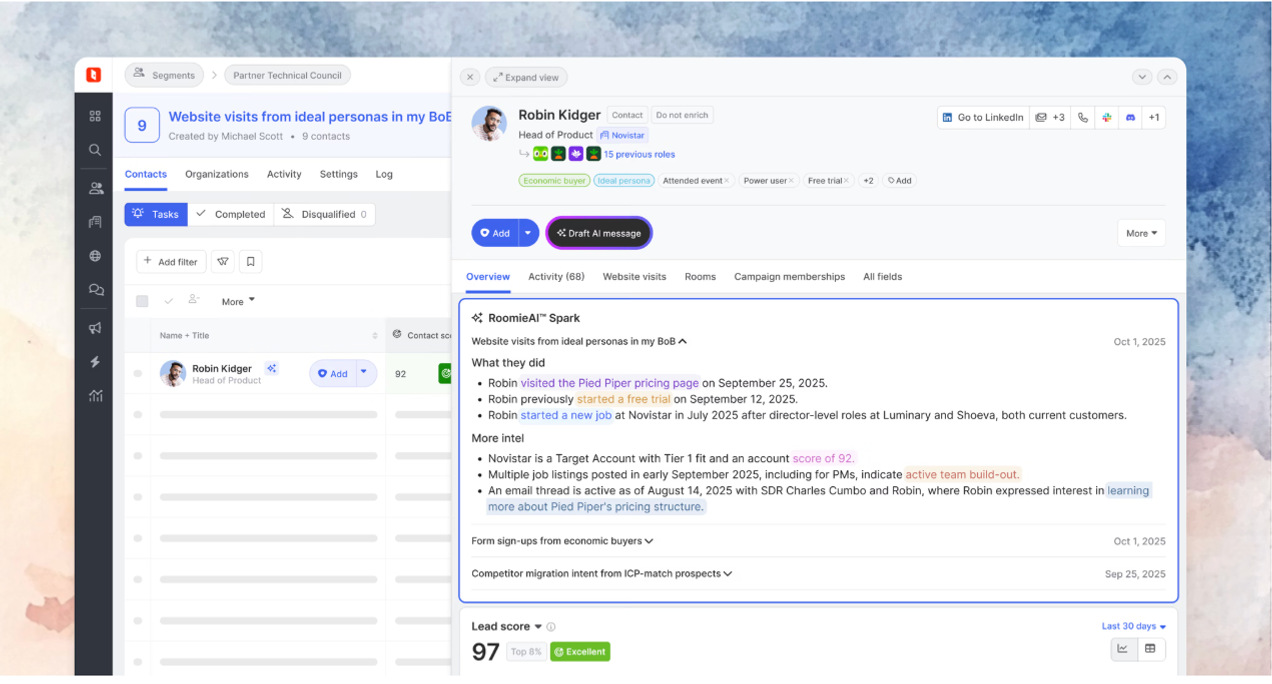Click the Discord icon in contact header

pos(1131,117)
